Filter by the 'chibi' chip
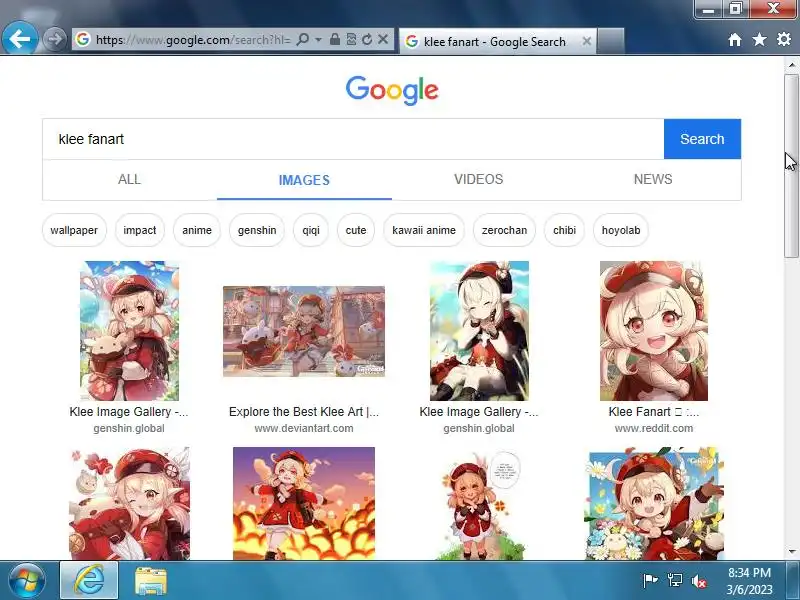800x600 pixels. coord(564,230)
